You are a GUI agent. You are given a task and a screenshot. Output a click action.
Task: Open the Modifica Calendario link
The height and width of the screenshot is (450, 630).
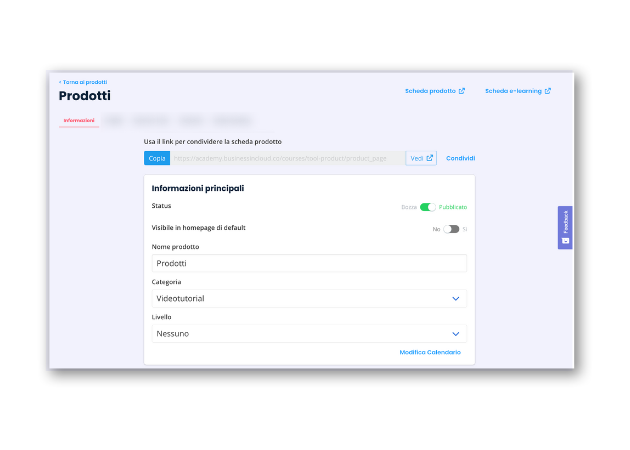(430, 352)
